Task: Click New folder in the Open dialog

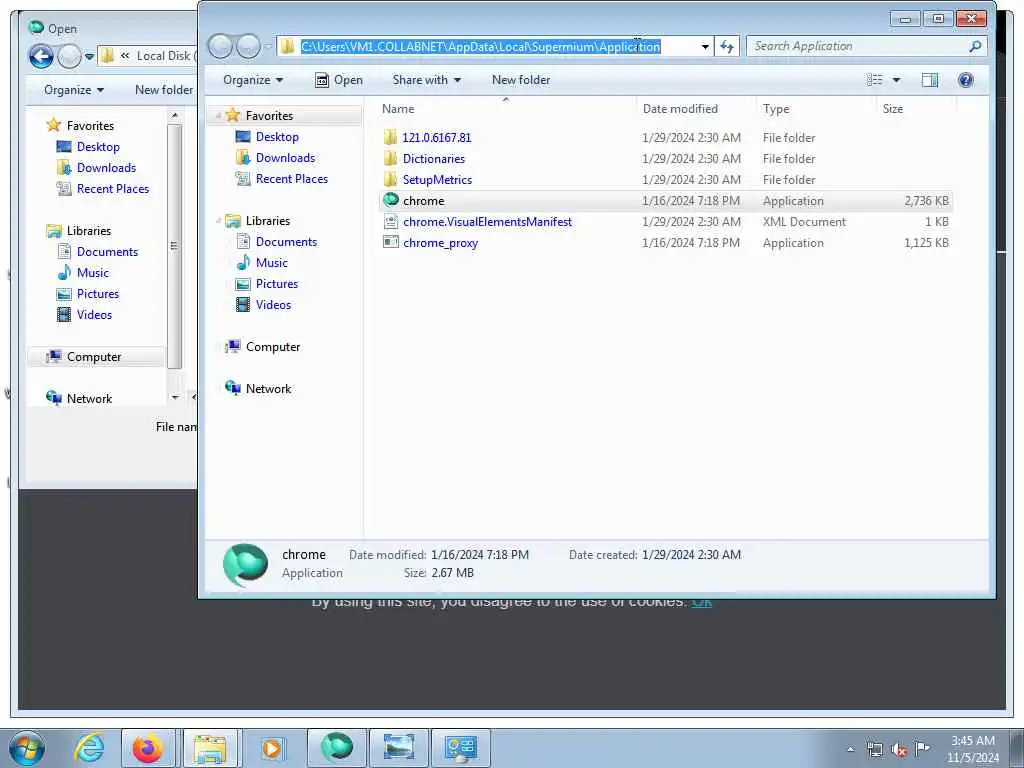Action: pos(164,89)
